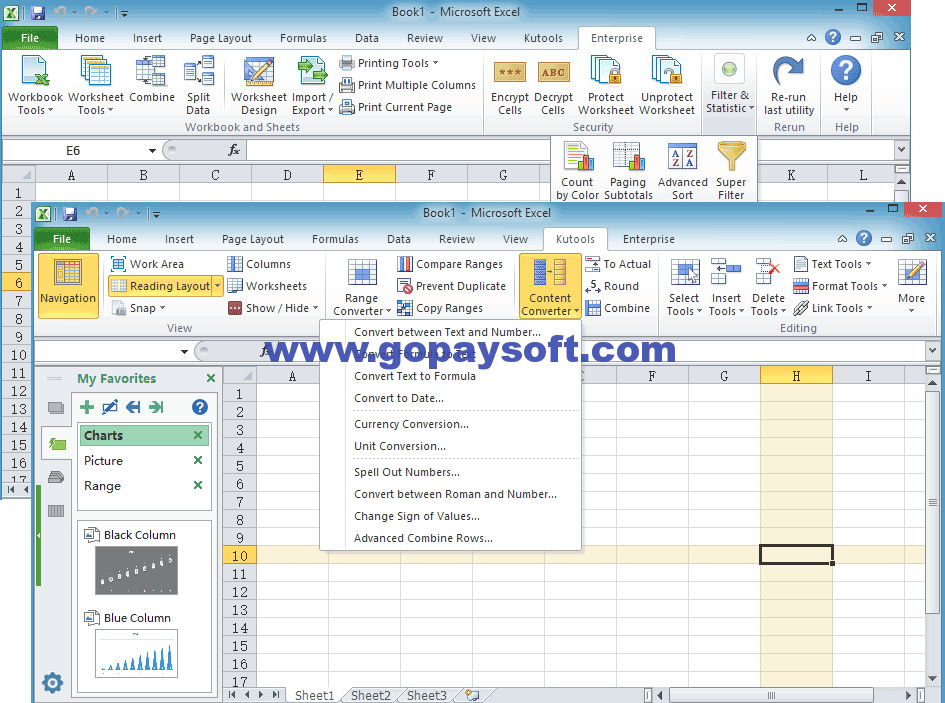Open Super Filter utility
The width and height of the screenshot is (945, 703).
click(731, 171)
